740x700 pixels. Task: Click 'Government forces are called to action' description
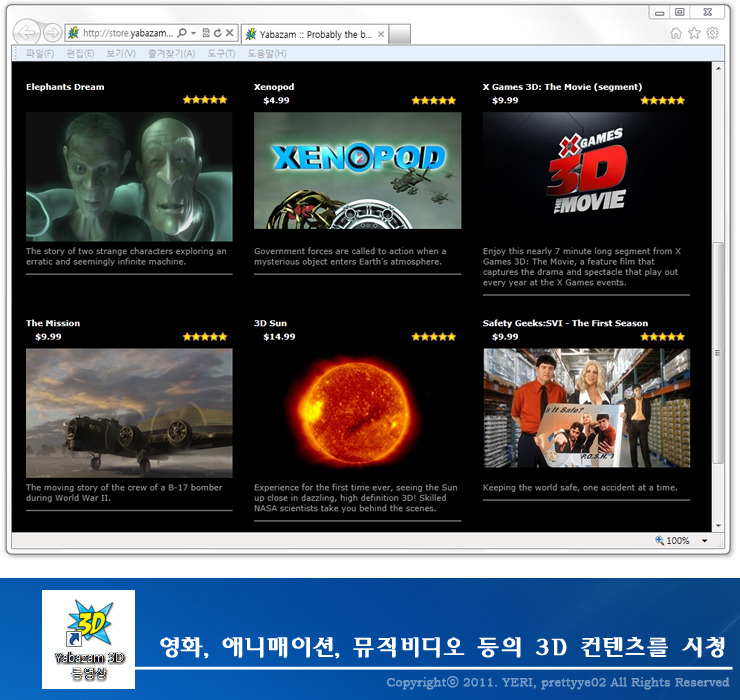point(350,256)
